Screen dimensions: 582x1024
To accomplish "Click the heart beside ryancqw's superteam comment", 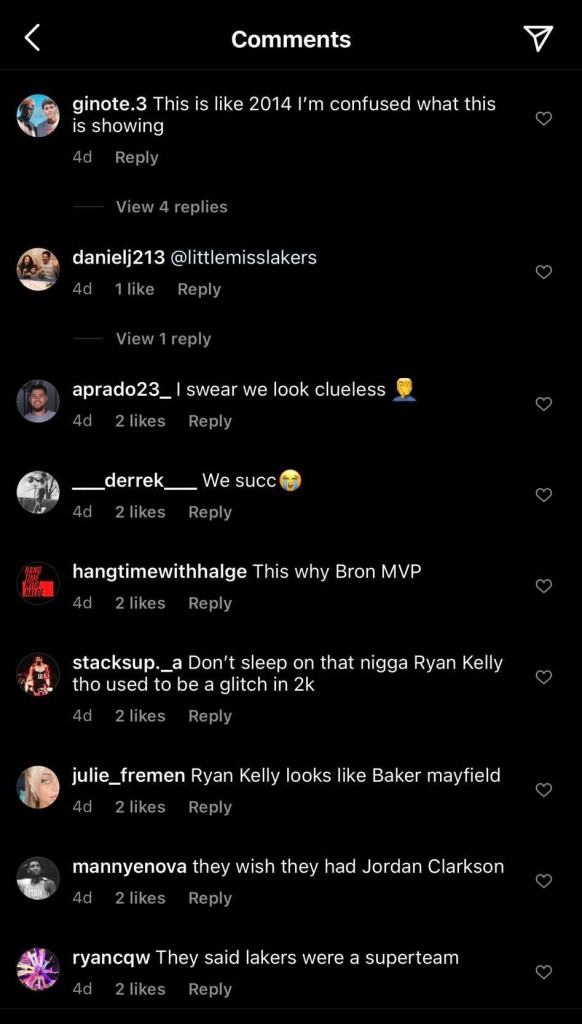I will tap(544, 971).
